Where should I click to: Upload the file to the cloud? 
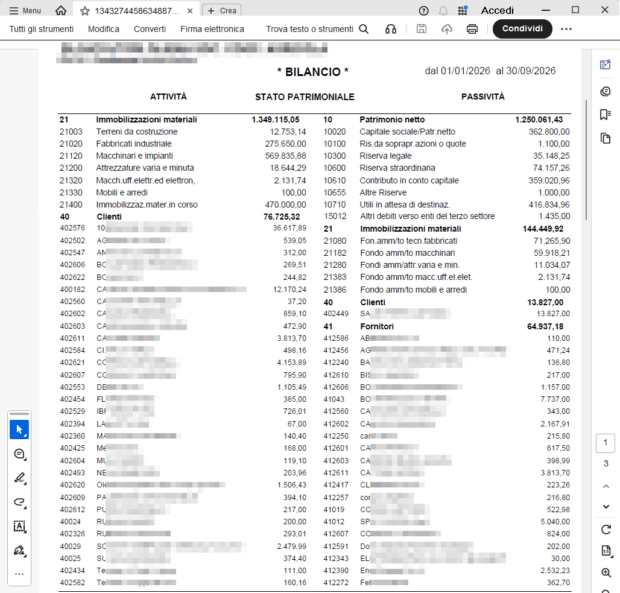(x=447, y=29)
